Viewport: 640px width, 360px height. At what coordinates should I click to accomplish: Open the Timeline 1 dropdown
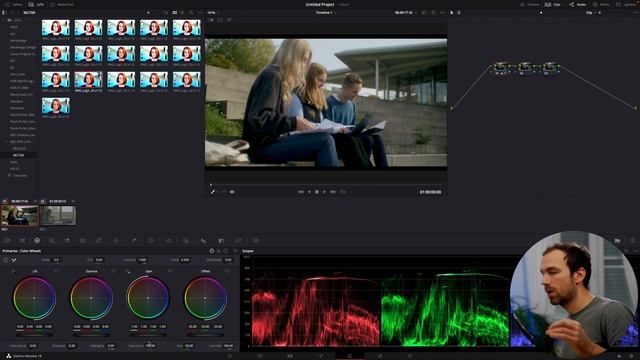325,13
